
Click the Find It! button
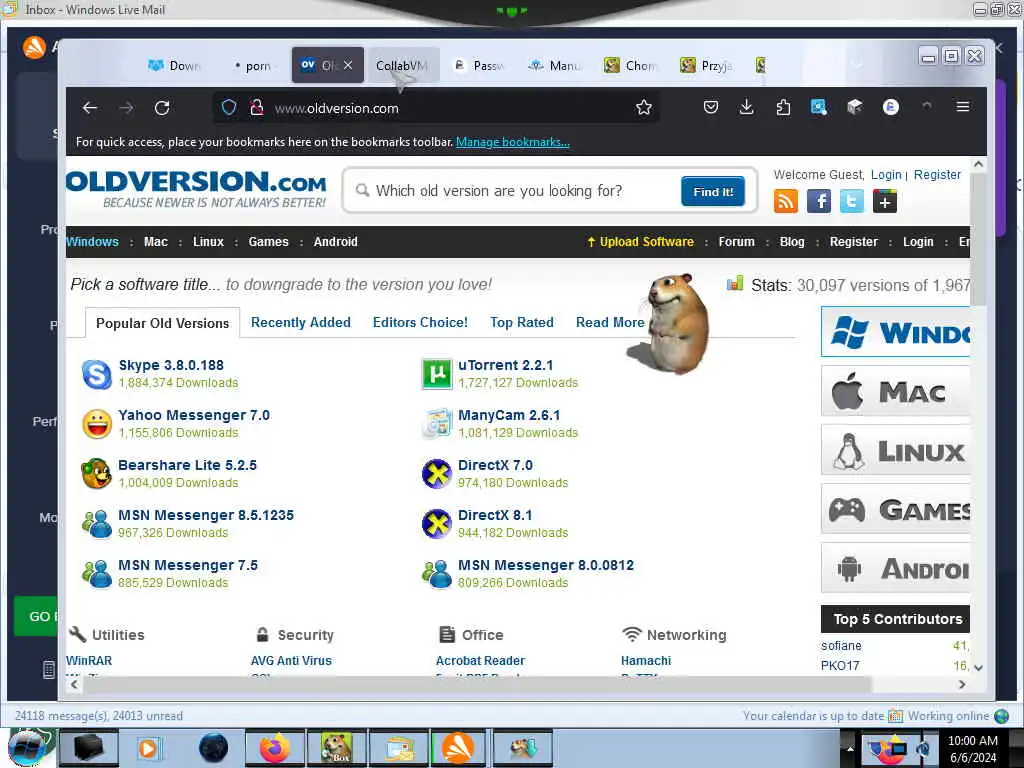click(x=713, y=191)
